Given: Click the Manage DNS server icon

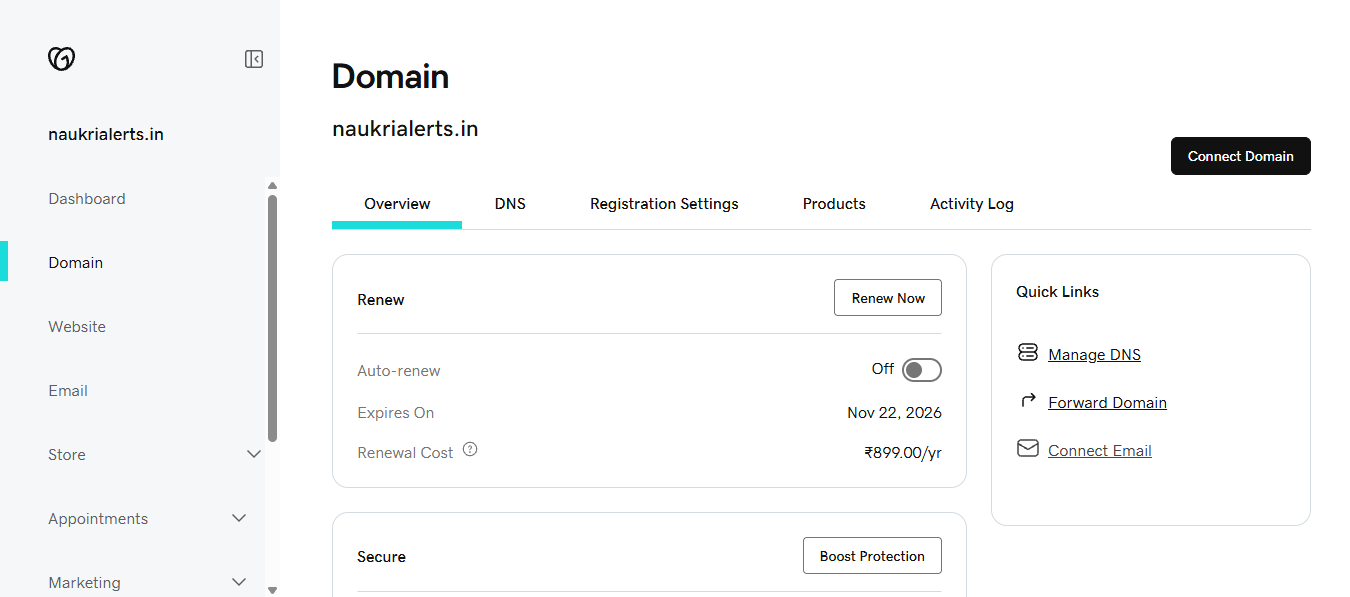Looking at the screenshot, I should click(x=1027, y=352).
